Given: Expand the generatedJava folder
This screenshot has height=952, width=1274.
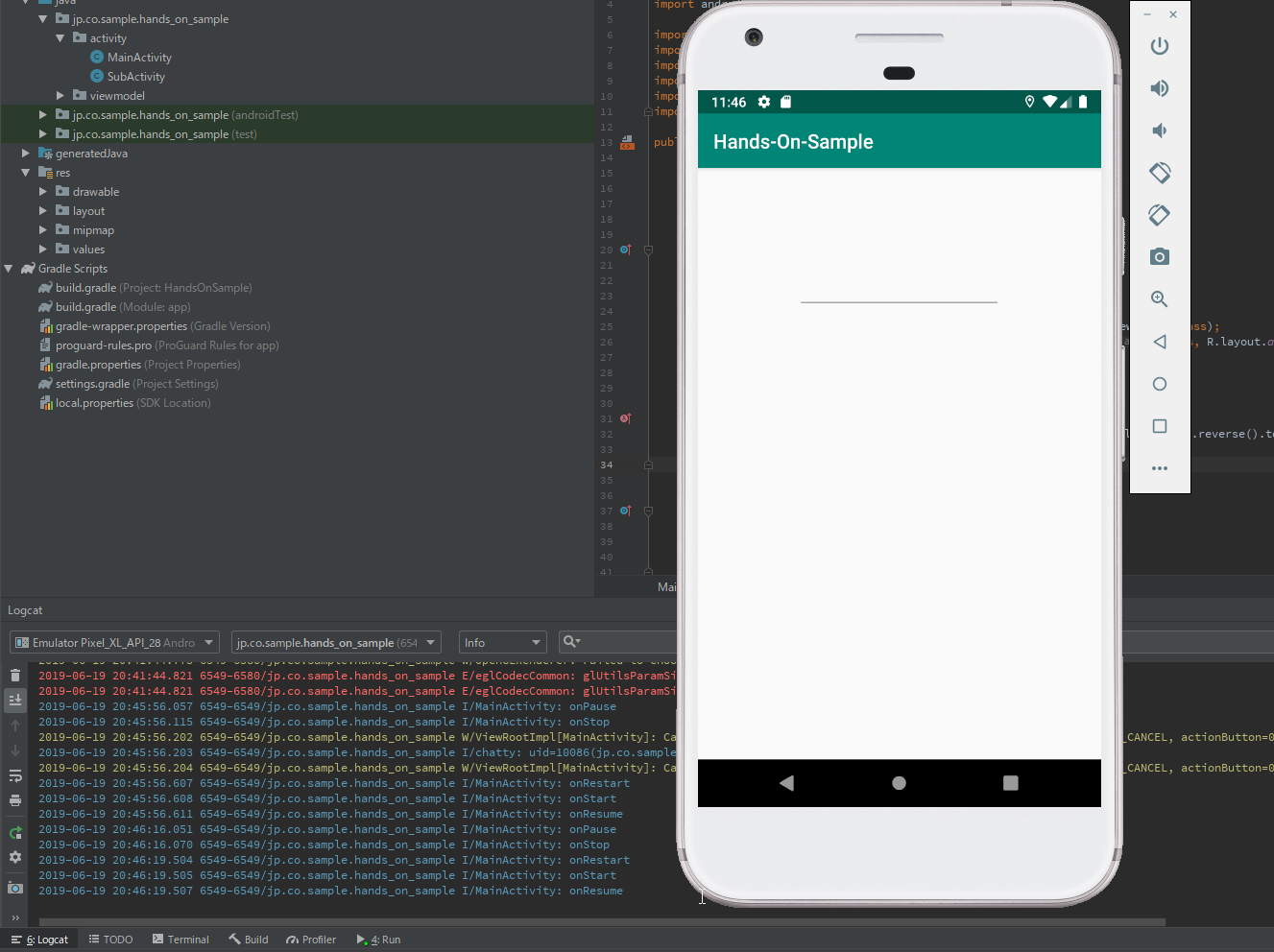Looking at the screenshot, I should click(x=26, y=154).
